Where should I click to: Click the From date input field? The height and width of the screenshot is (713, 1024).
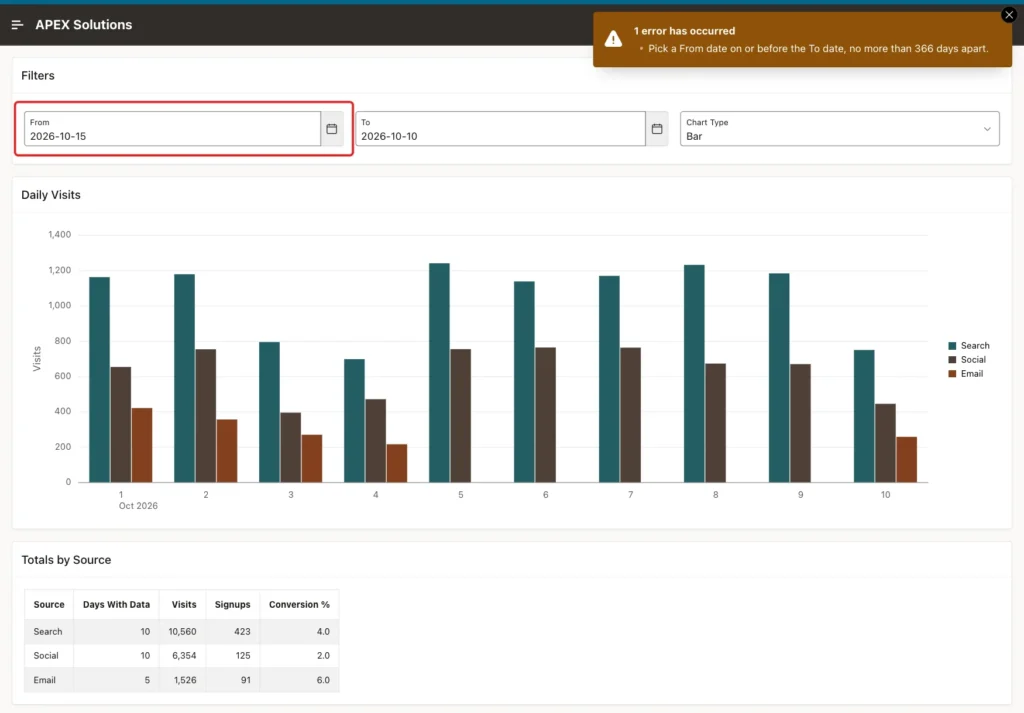pos(172,129)
